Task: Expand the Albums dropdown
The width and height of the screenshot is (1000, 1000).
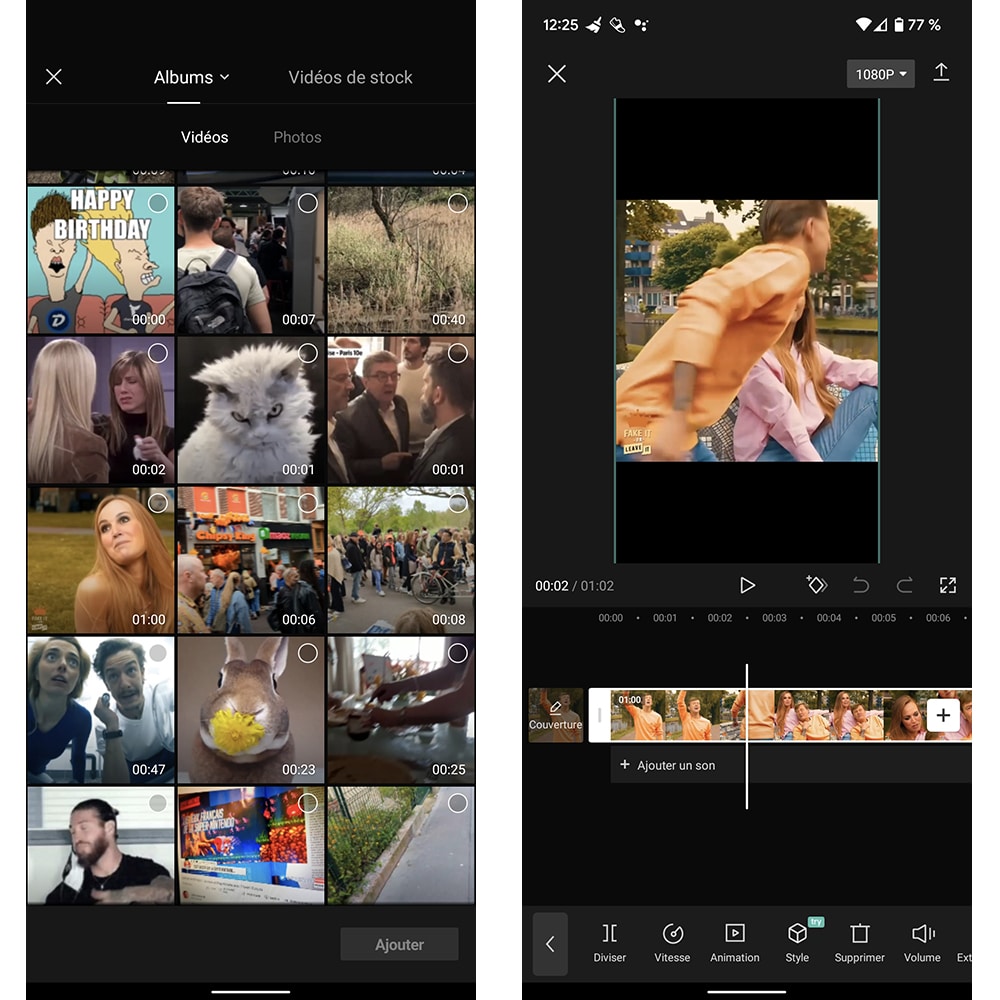Action: point(191,77)
